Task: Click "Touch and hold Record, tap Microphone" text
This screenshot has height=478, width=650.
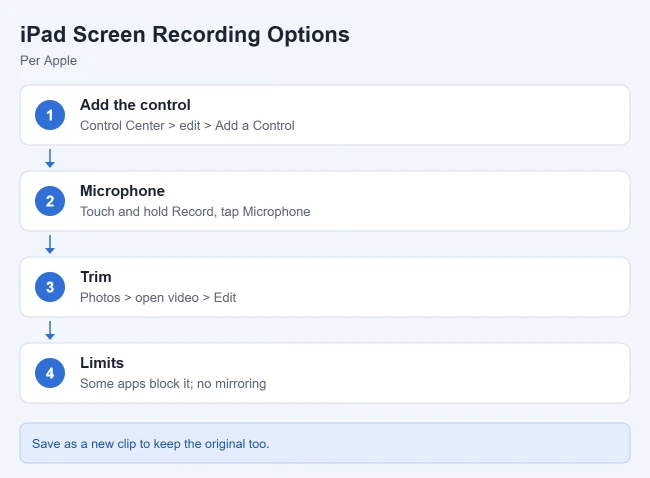Action: (195, 211)
